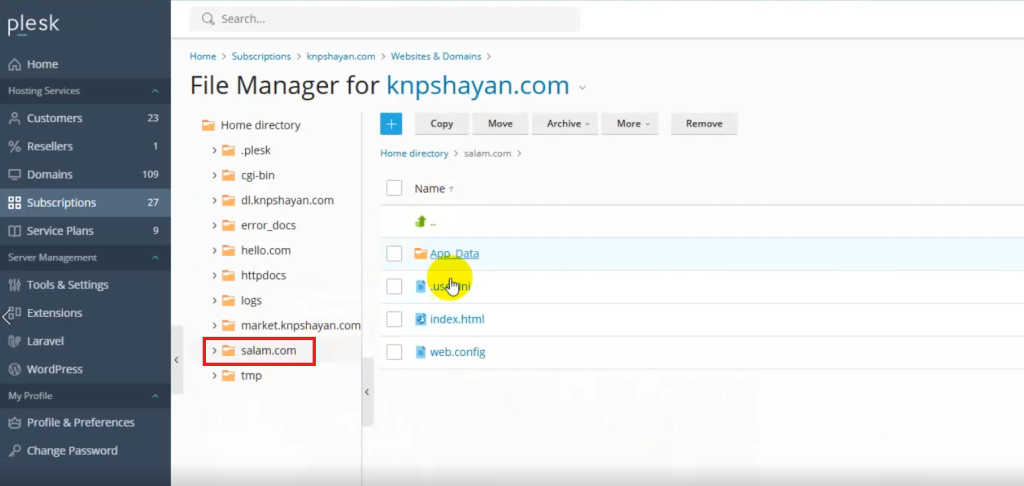Select Domains in the sidebar menu
Viewport: 1024px width, 486px height.
pyautogui.click(x=49, y=174)
